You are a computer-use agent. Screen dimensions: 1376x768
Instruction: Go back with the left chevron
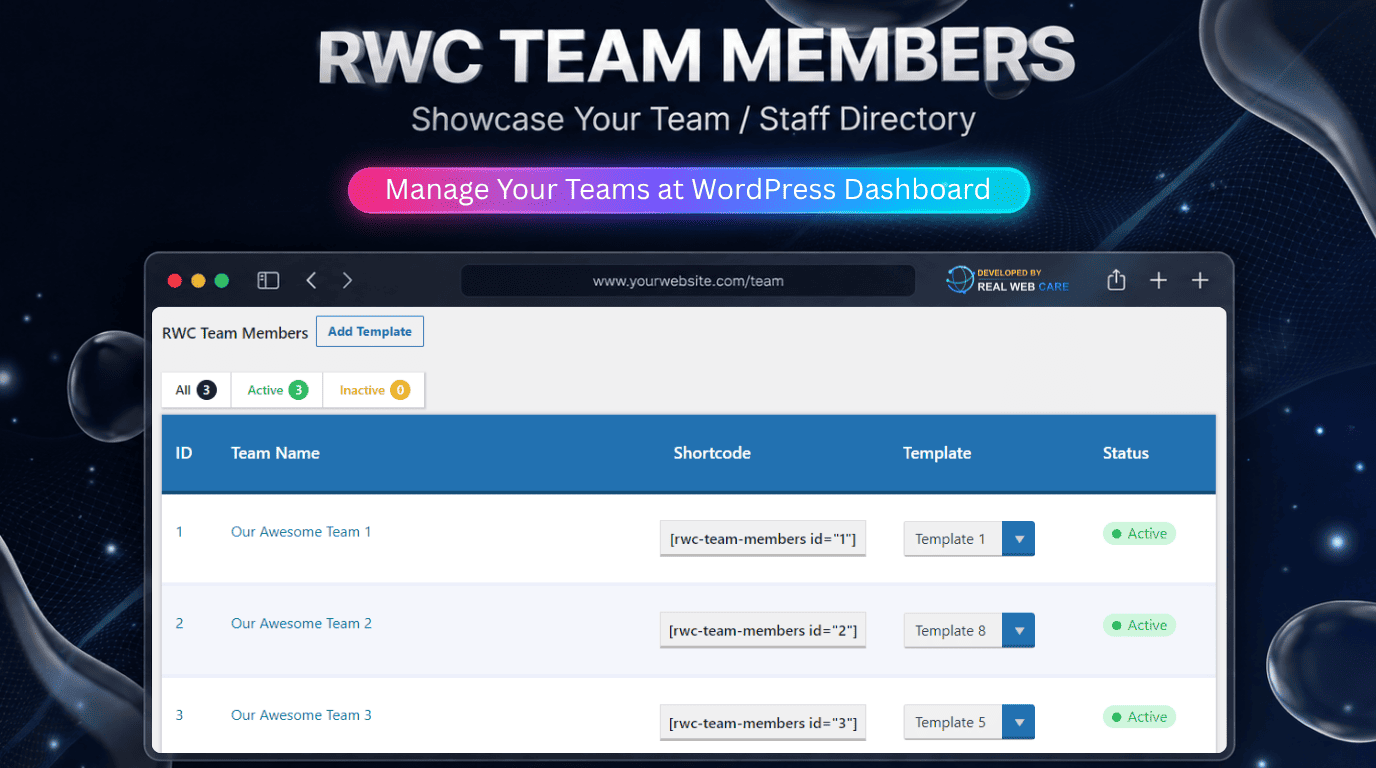[x=311, y=281]
